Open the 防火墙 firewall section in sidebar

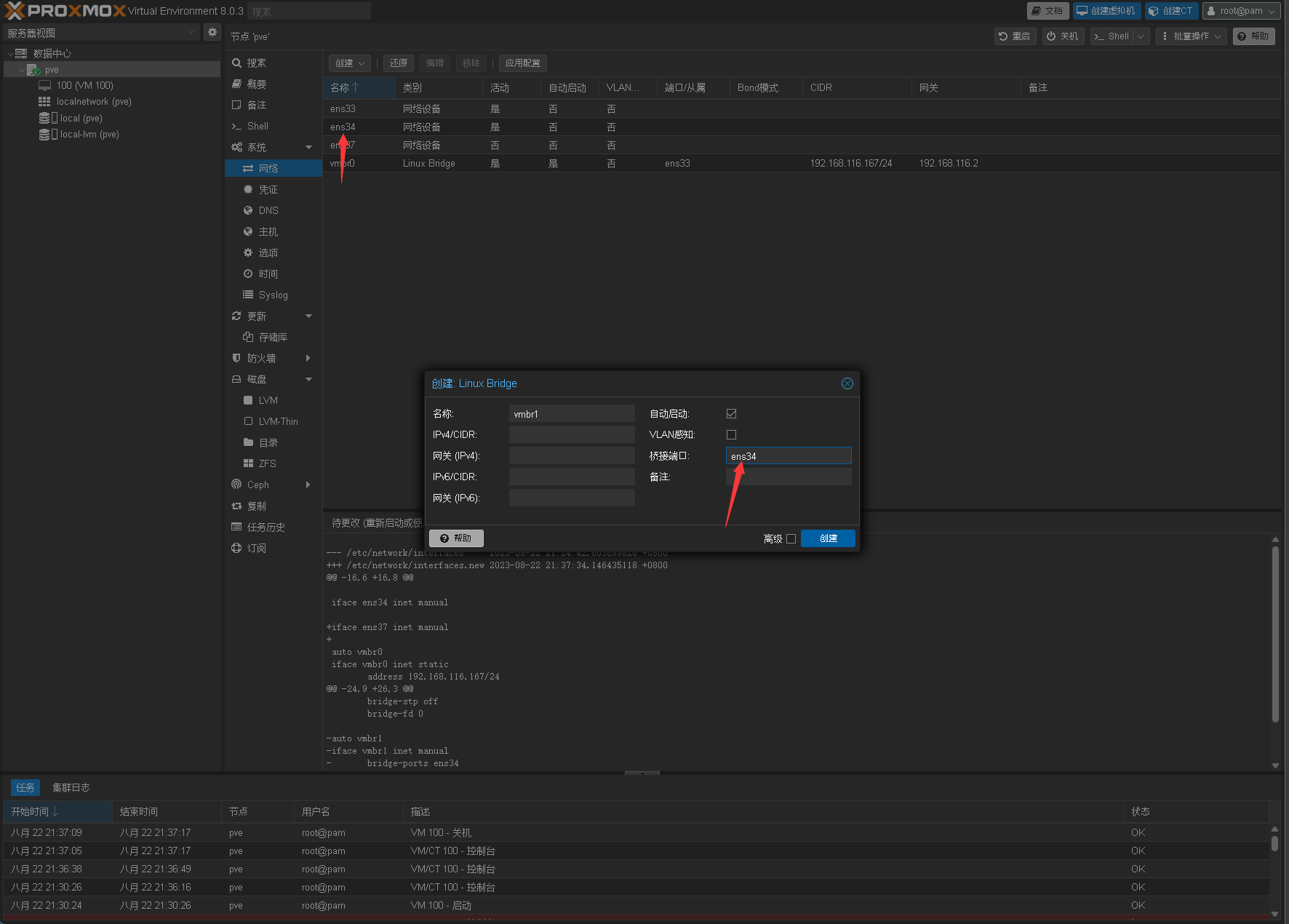coord(262,358)
